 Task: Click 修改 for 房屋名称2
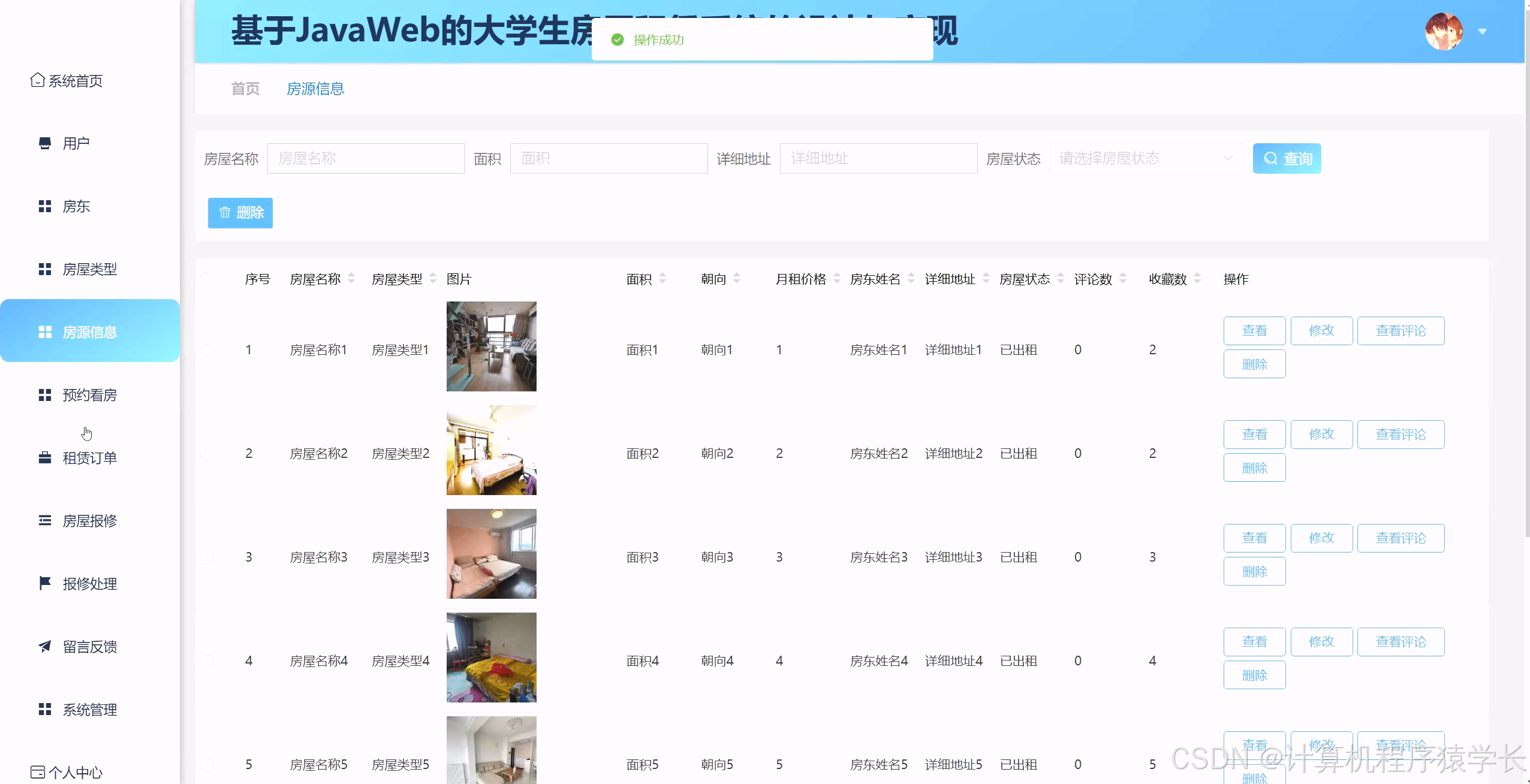click(1321, 435)
